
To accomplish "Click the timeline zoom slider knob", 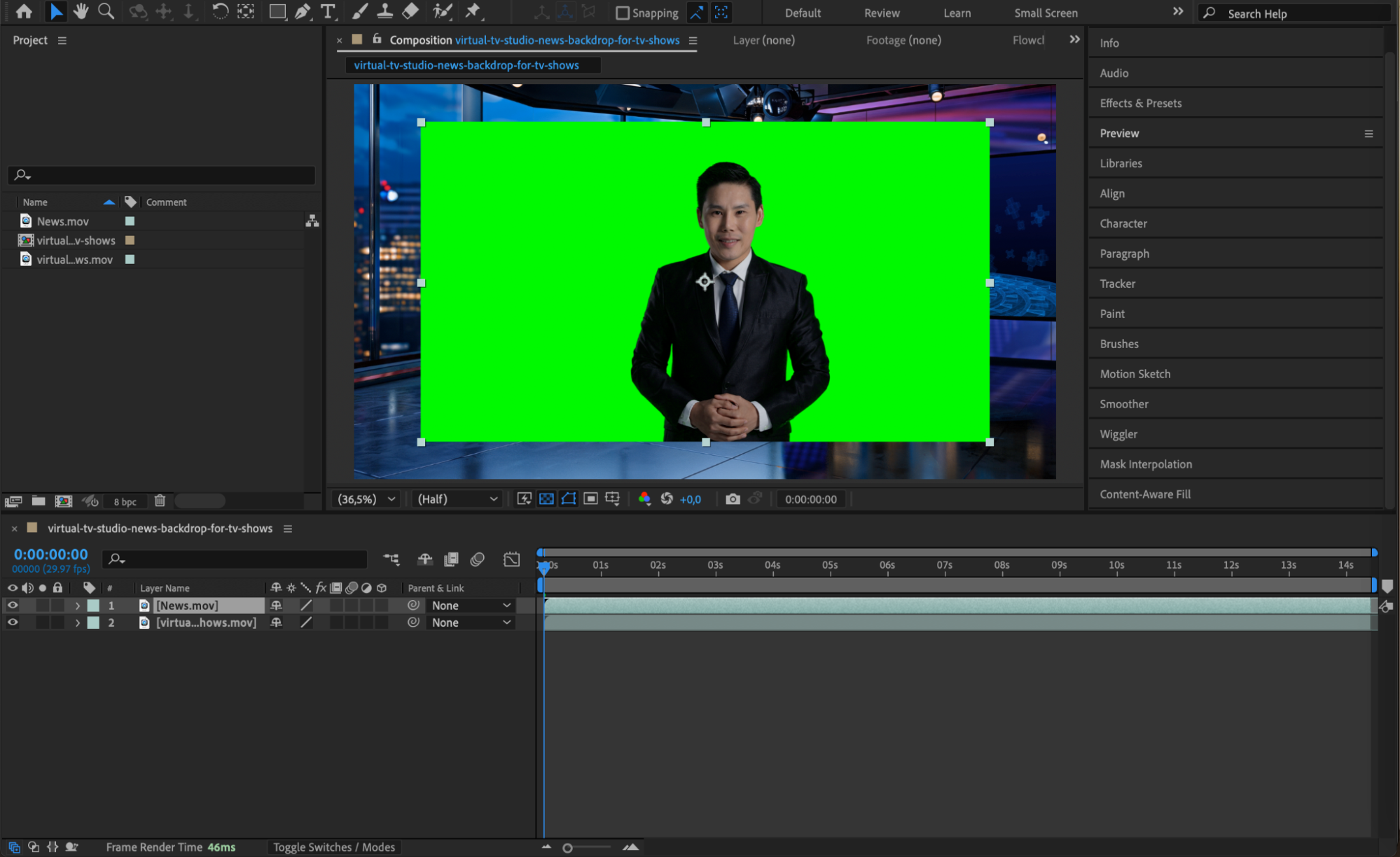I will 567,848.
